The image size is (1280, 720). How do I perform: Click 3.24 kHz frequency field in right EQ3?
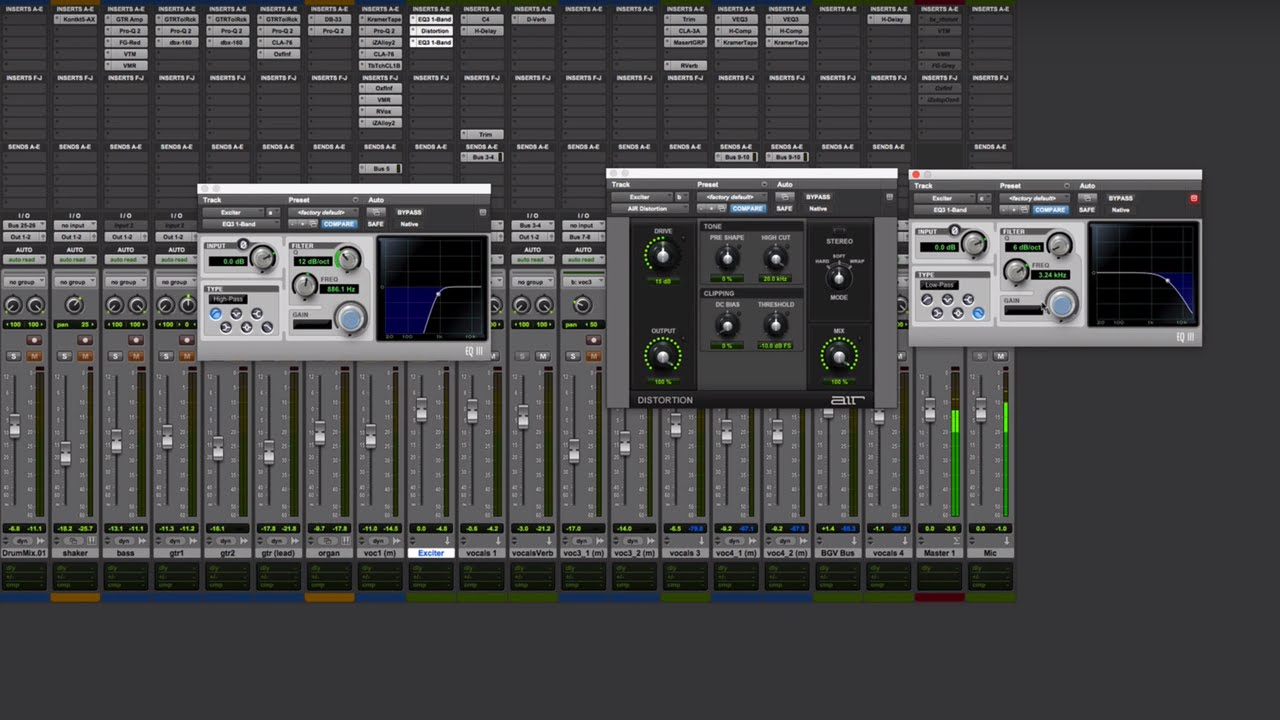tap(1052, 275)
